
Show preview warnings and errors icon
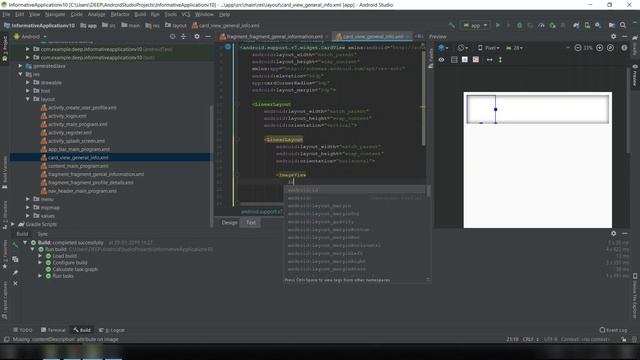(624, 48)
